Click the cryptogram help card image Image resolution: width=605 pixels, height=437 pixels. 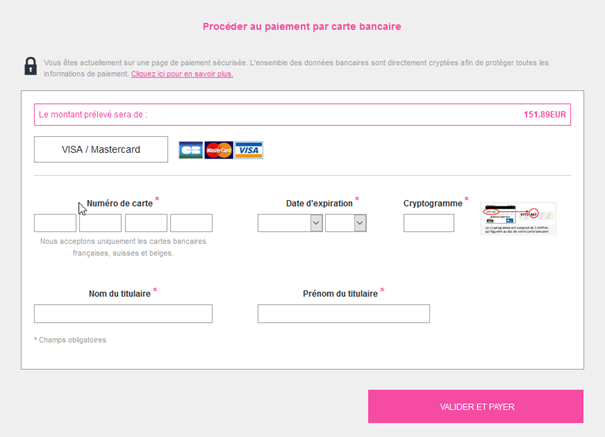tap(518, 219)
